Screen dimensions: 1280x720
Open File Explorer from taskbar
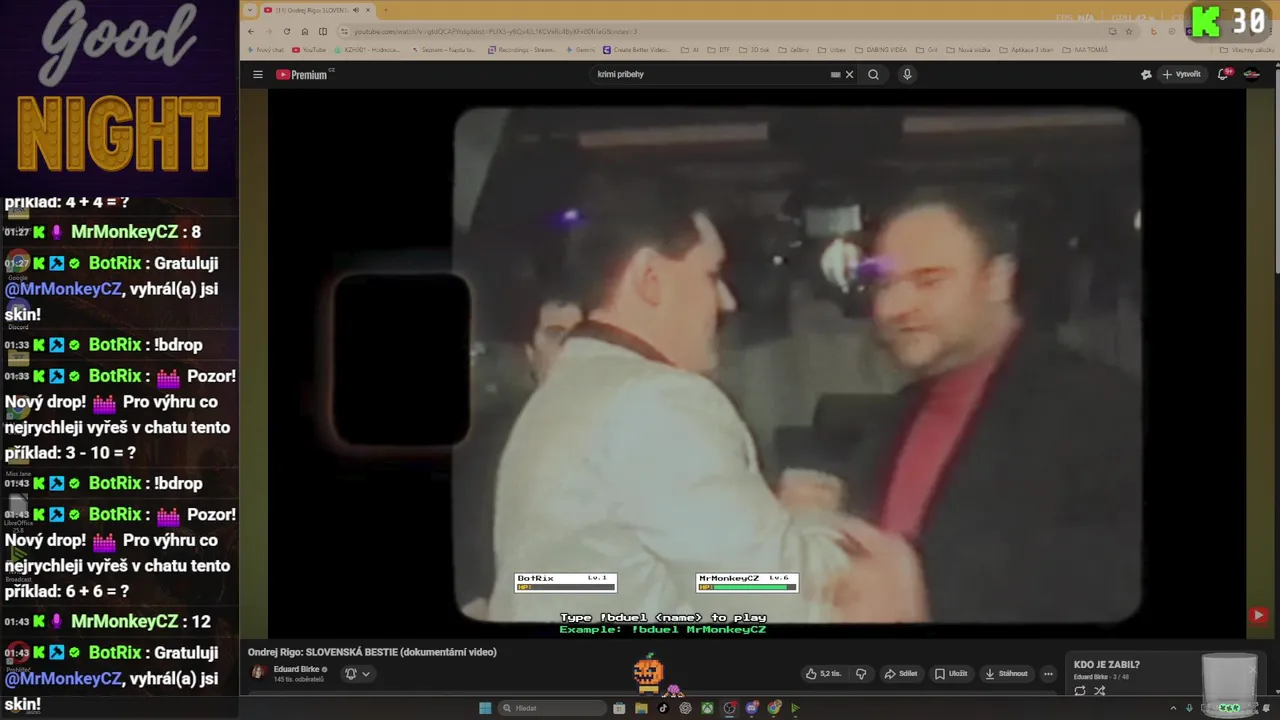[x=641, y=708]
